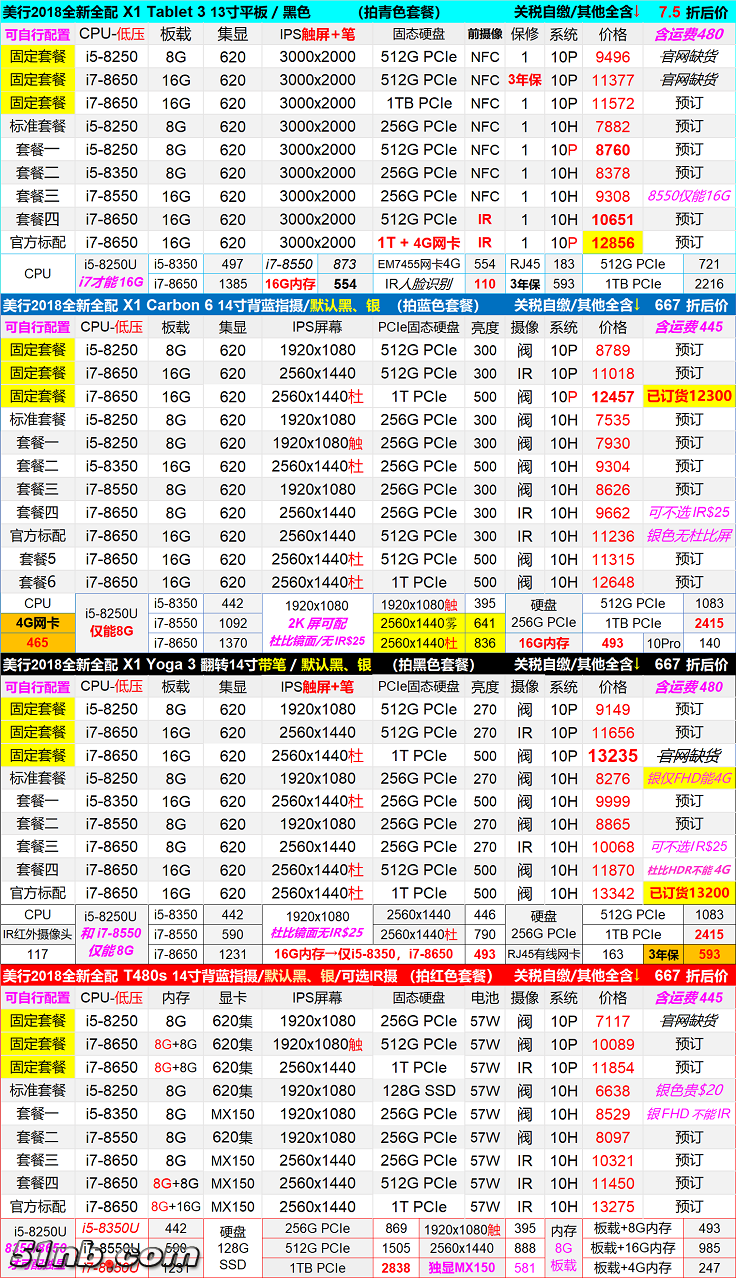Select the red price 10651
Image resolution: width=736 pixels, height=1278 pixels.
point(613,220)
